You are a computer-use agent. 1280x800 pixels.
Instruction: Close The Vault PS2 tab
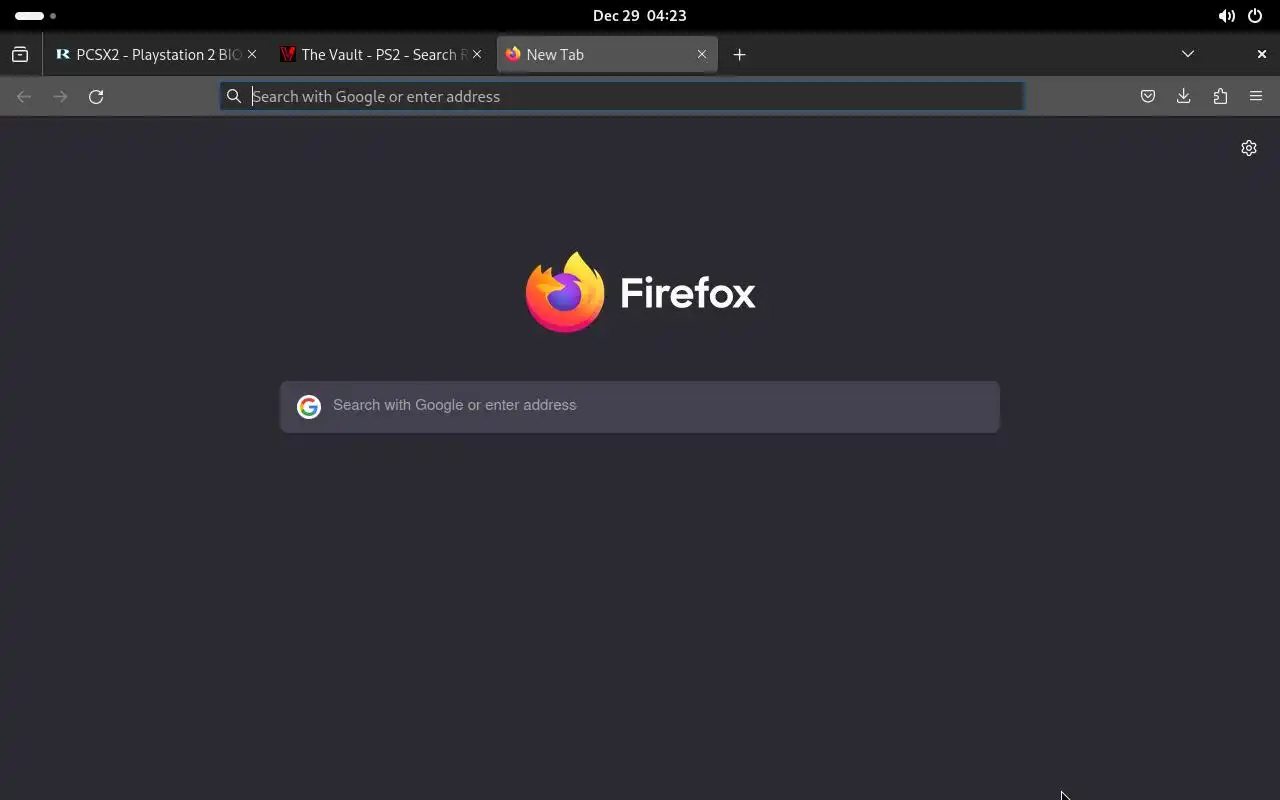point(477,55)
